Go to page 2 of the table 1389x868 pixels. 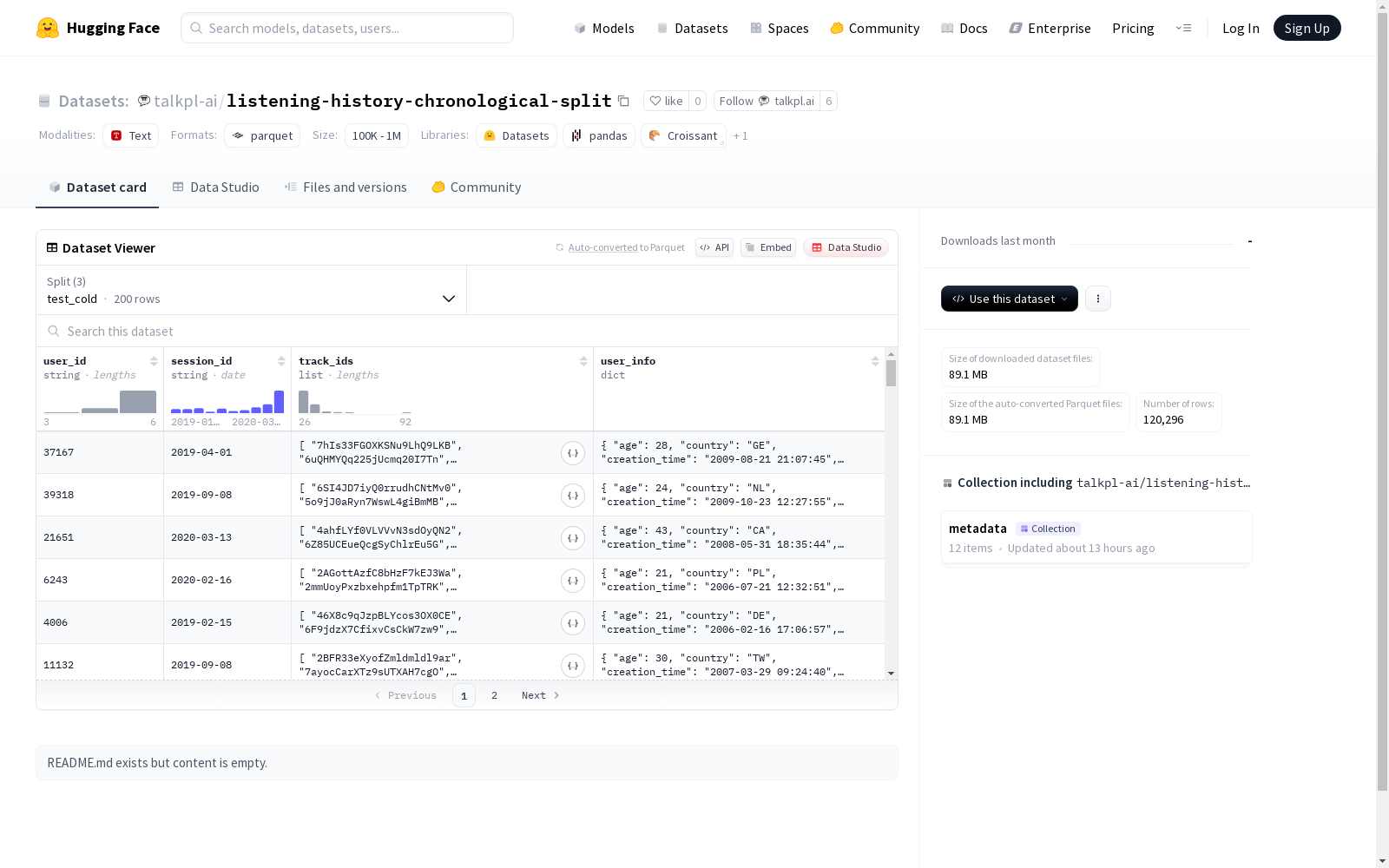(x=495, y=695)
